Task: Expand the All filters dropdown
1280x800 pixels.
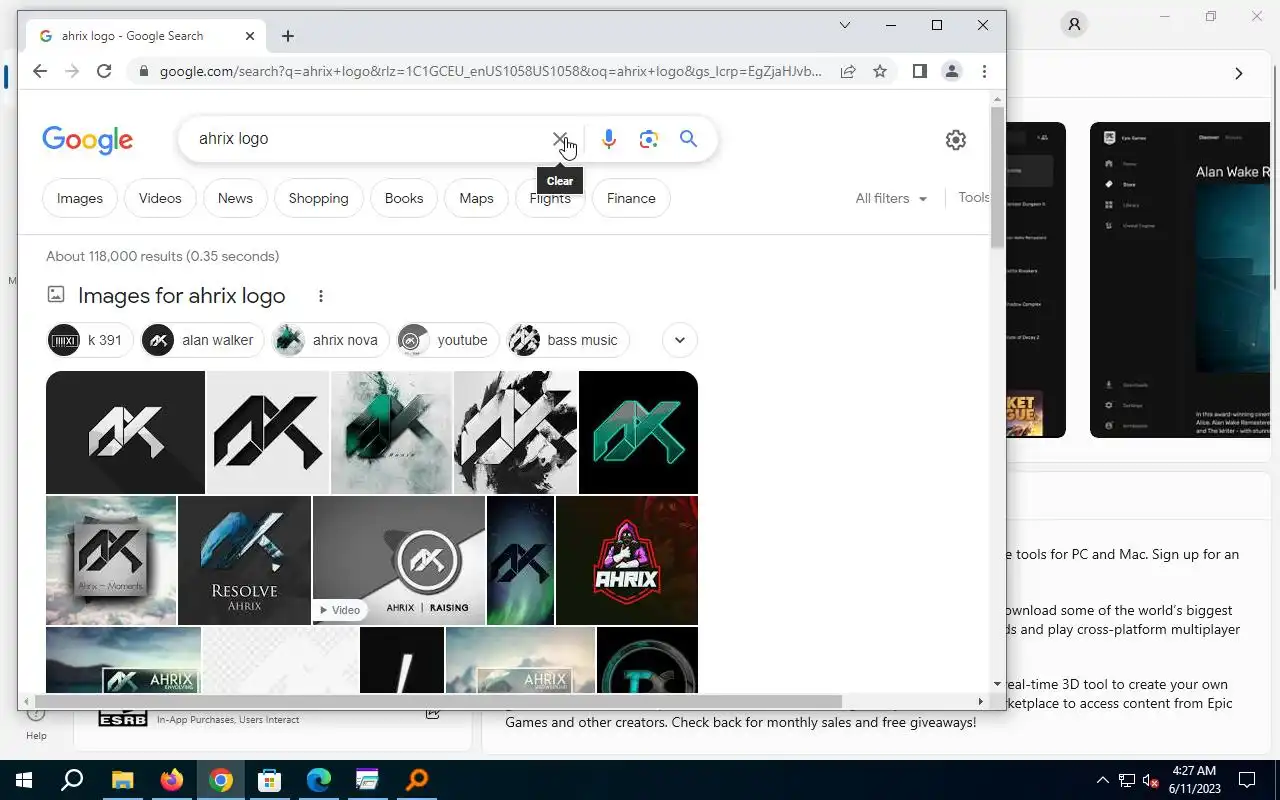Action: click(891, 198)
